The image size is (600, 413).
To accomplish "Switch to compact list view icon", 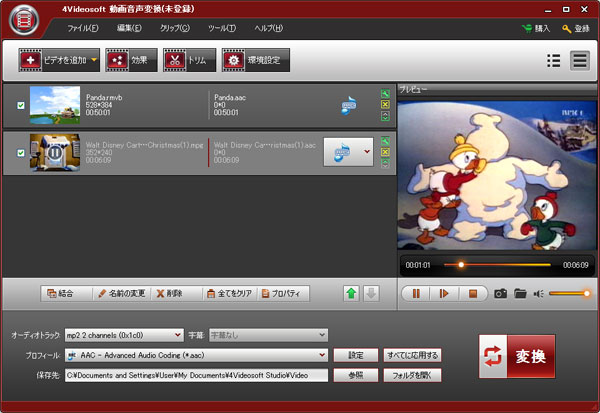I will [x=554, y=60].
